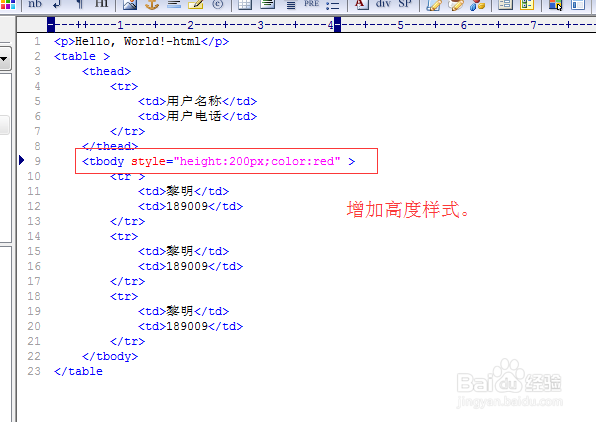Click the <td>189009</td> code on line 16

190,266
